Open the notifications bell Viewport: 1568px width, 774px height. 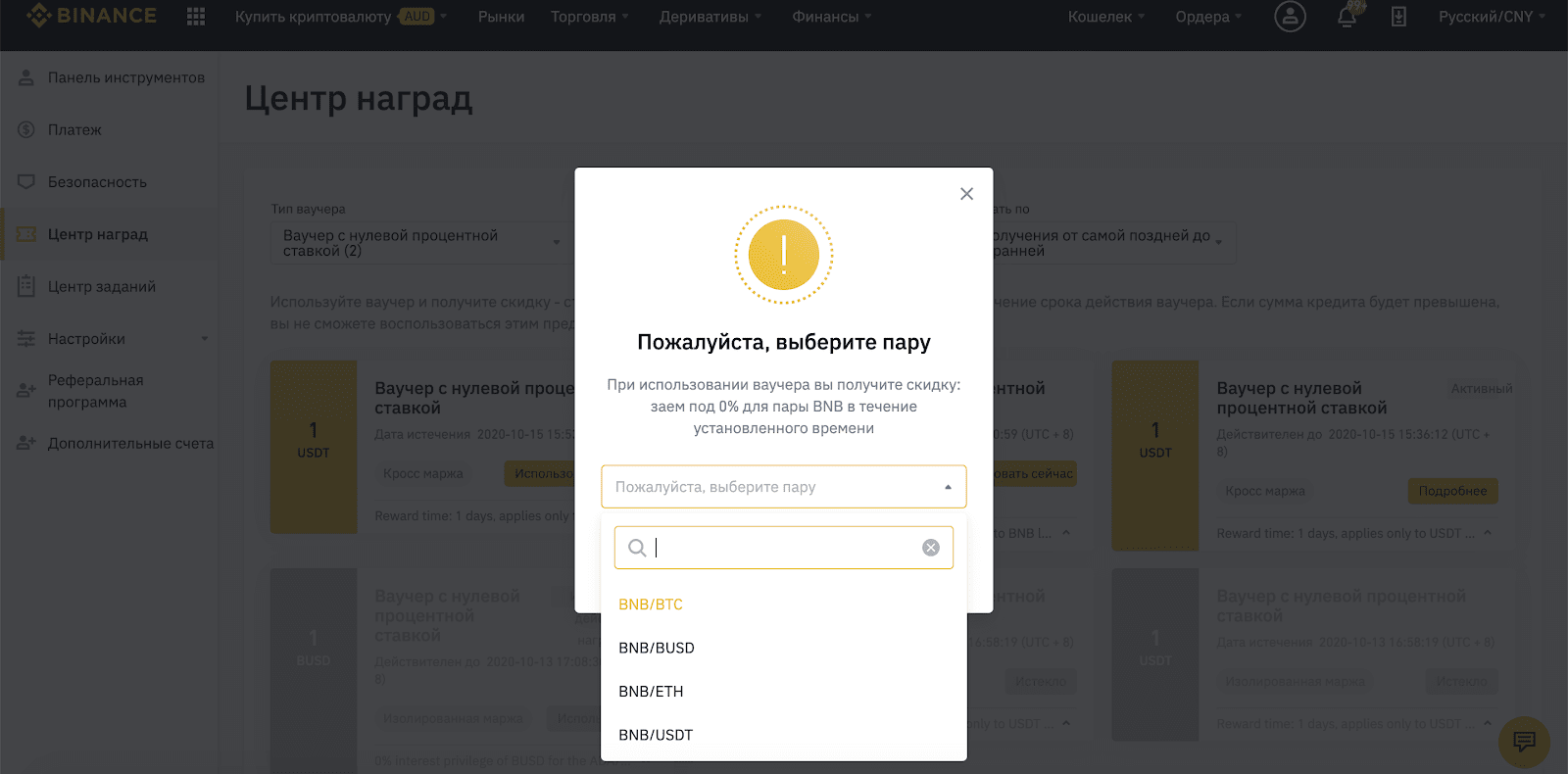[x=1348, y=16]
